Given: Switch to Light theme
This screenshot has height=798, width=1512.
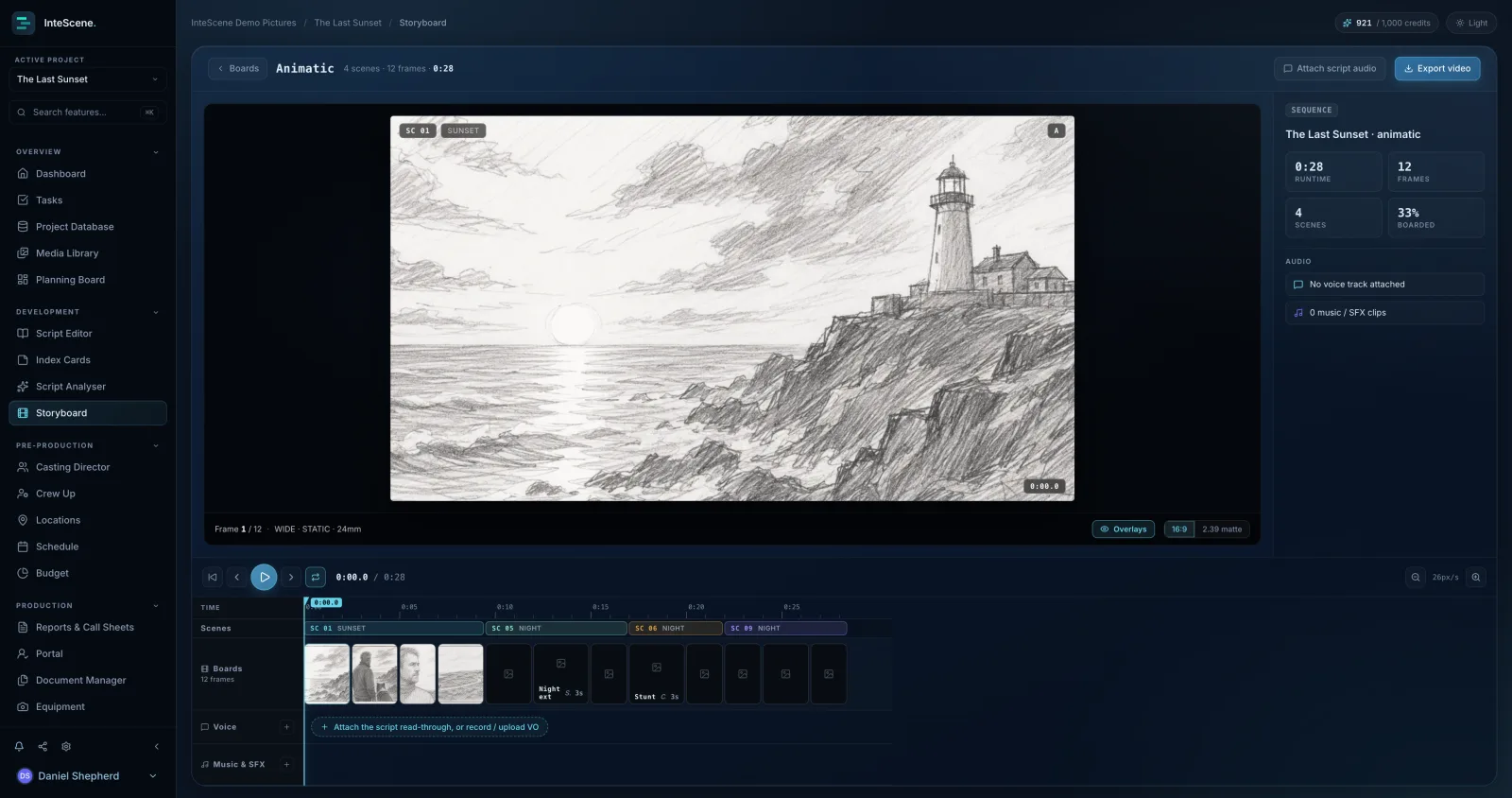Looking at the screenshot, I should 1471,23.
